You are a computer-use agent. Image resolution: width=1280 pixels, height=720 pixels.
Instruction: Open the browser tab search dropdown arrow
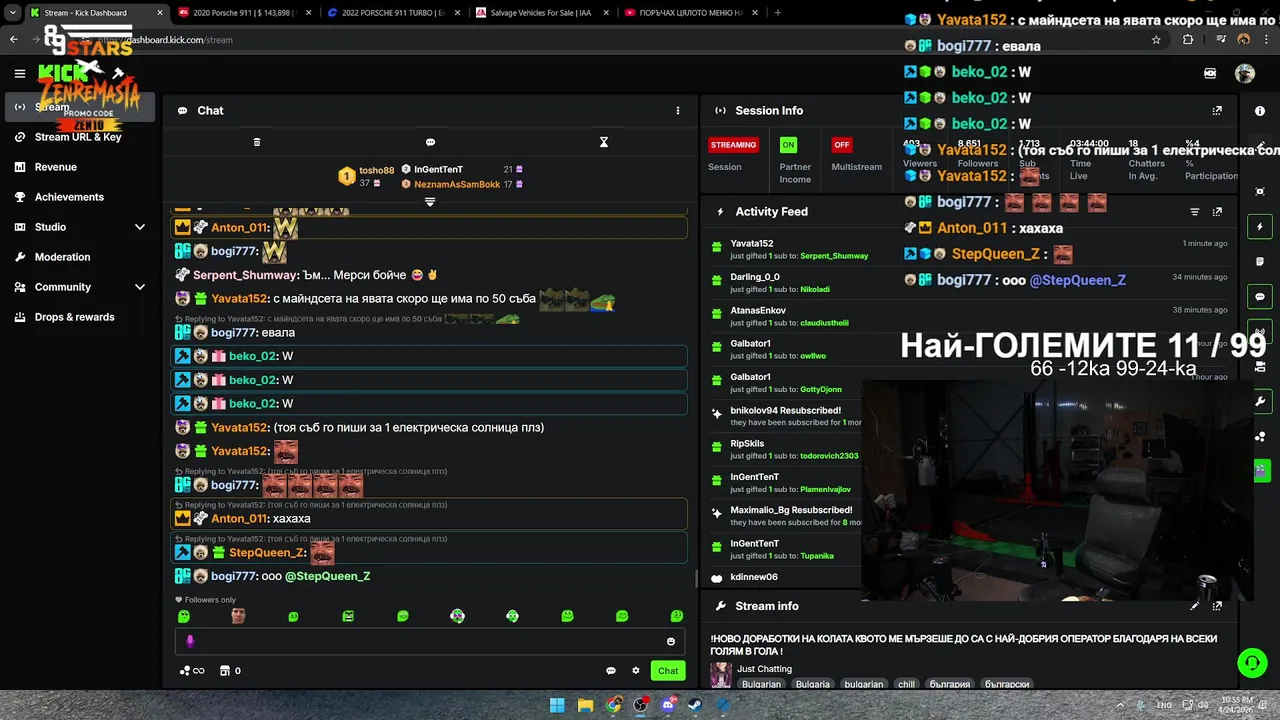pyautogui.click(x=13, y=13)
